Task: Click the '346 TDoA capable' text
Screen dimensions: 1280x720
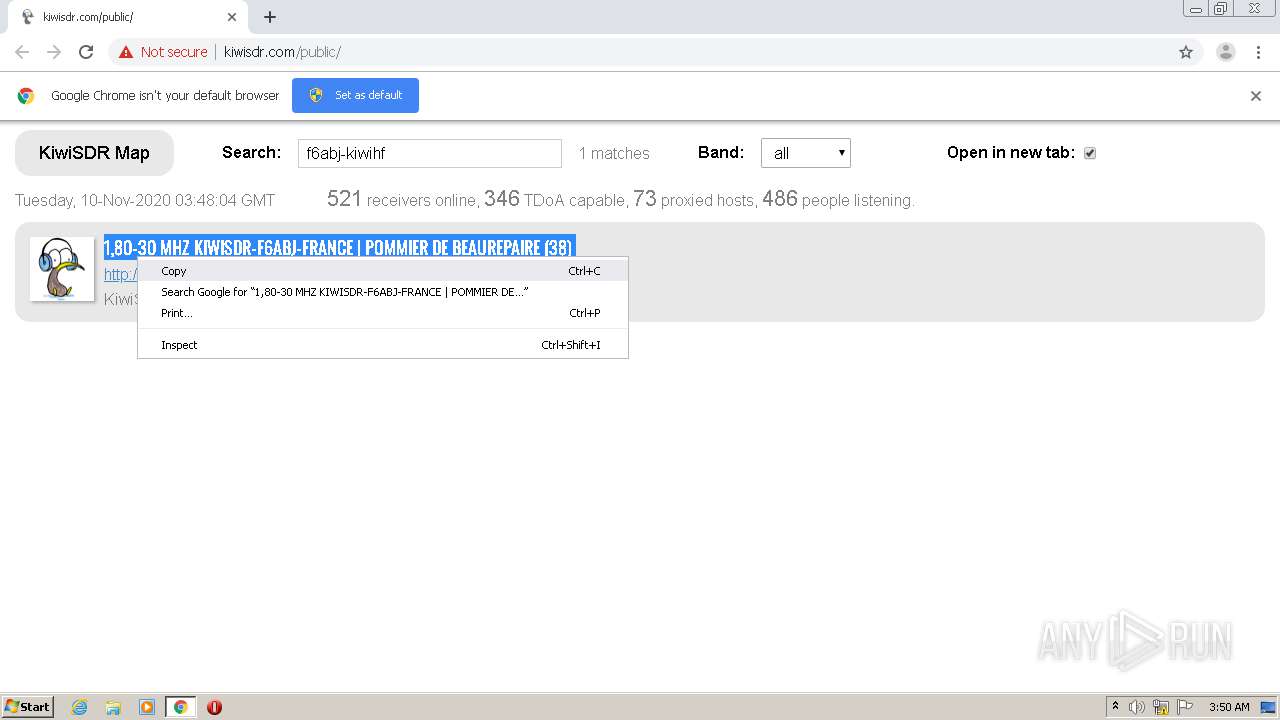Action: 556,199
